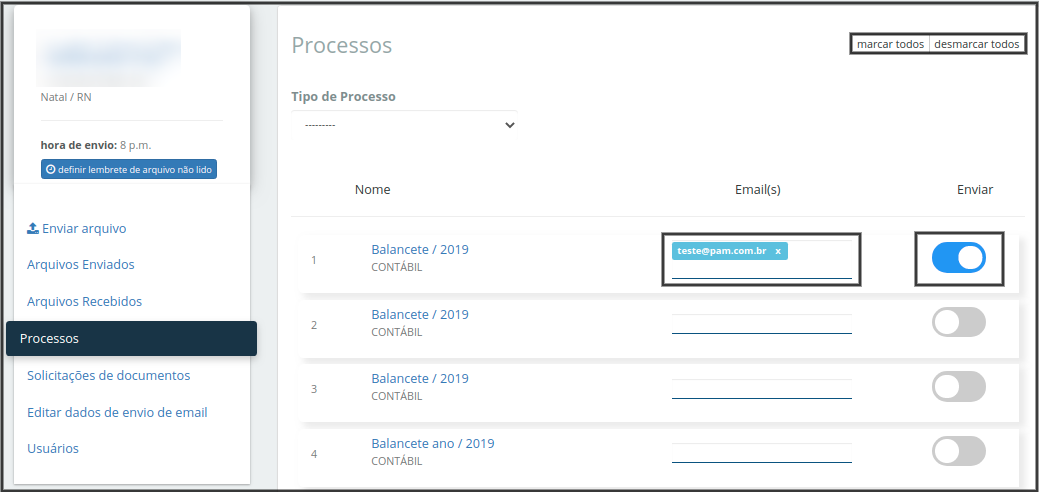Image resolution: width=1039 pixels, height=492 pixels.
Task: Disable the Enviar toggle for row 1
Action: (x=958, y=258)
